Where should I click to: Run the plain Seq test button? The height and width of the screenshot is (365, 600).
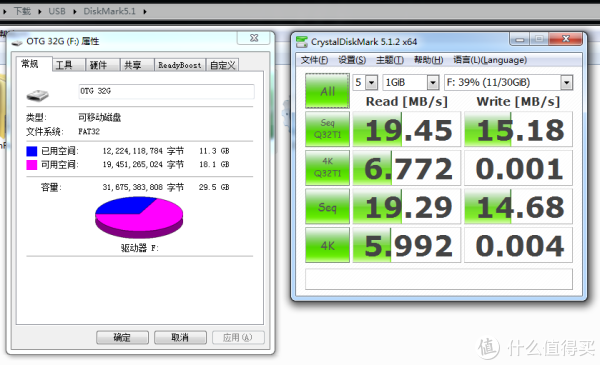tap(327, 206)
